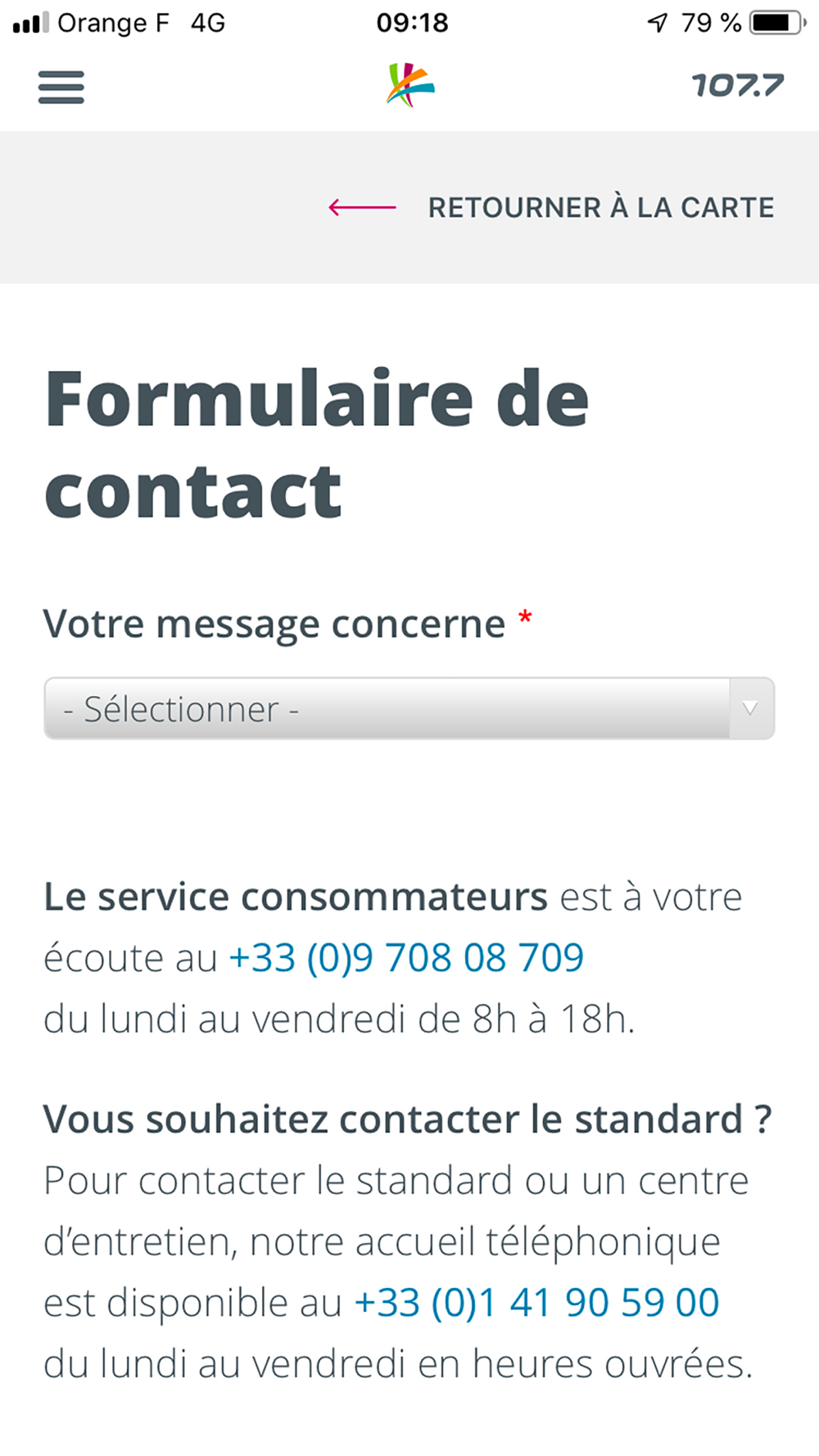Tap the Le service consommateurs bold text
This screenshot has width=819, height=1456.
[295, 897]
